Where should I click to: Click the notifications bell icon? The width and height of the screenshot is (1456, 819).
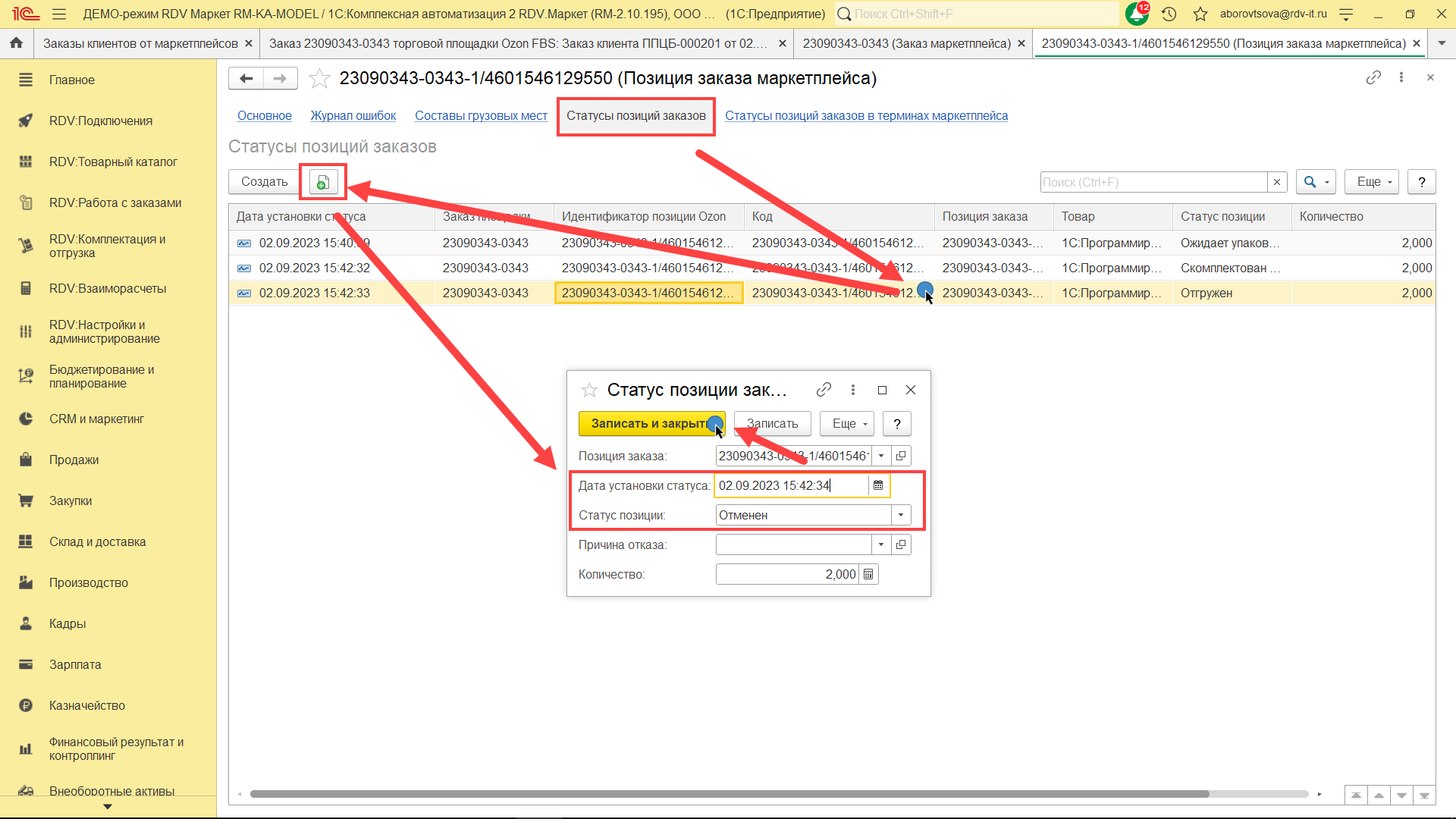click(1136, 14)
